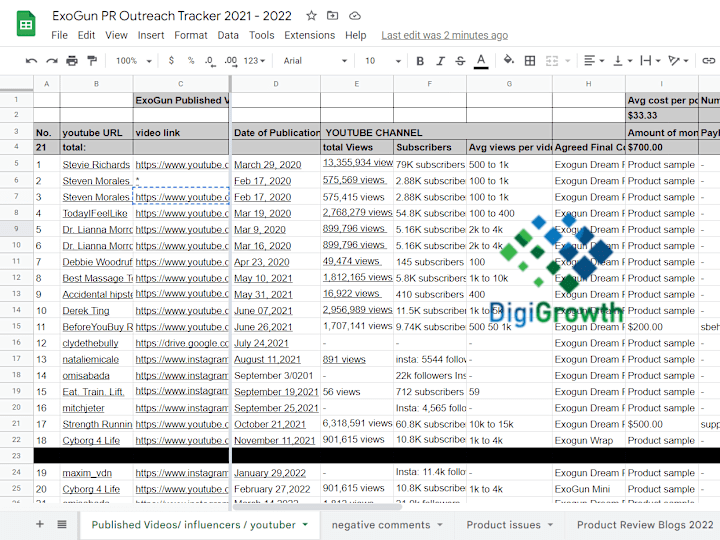Open the fill color bucket
This screenshot has width=720, height=540.
click(x=509, y=60)
